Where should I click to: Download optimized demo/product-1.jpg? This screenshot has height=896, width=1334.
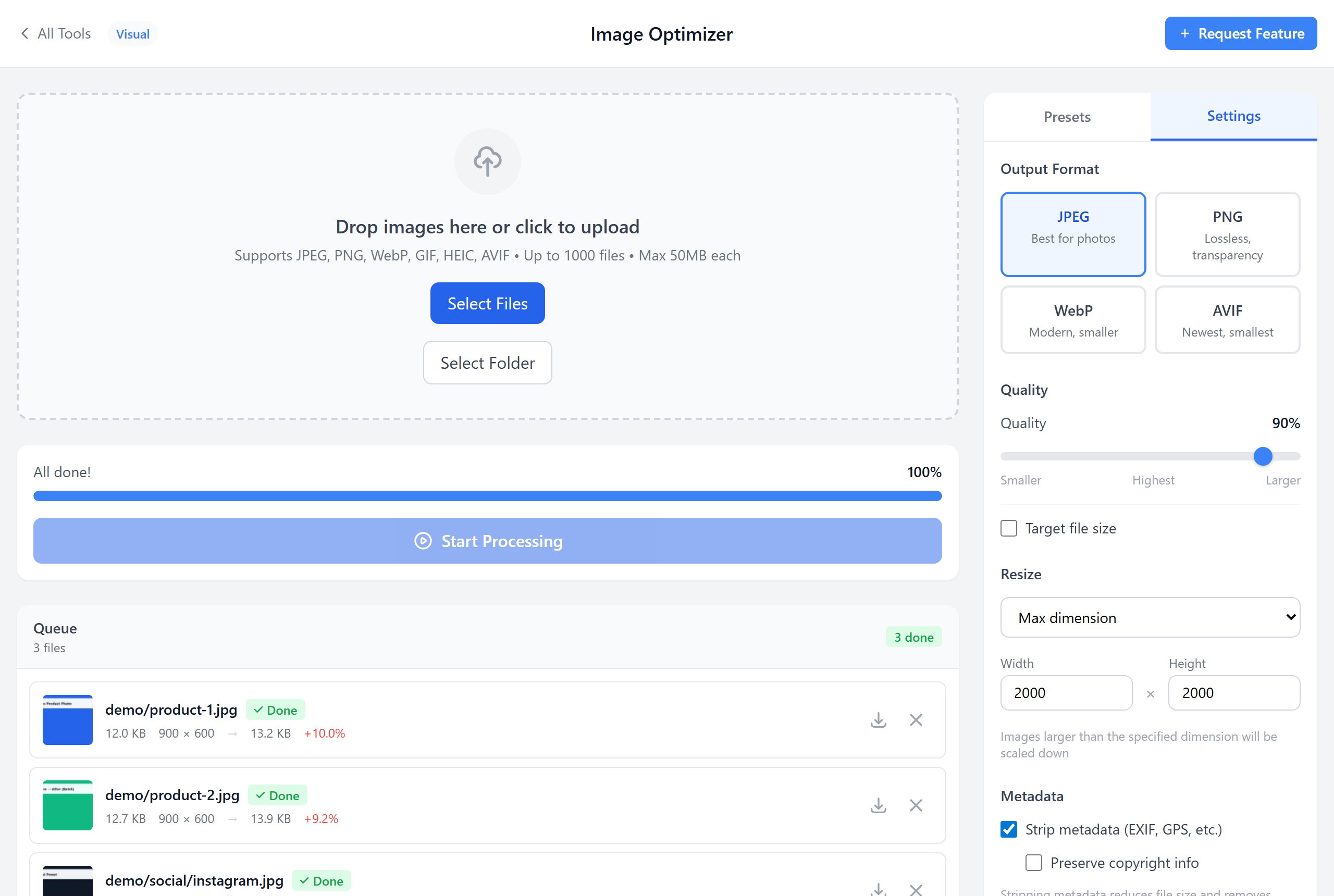tap(879, 720)
